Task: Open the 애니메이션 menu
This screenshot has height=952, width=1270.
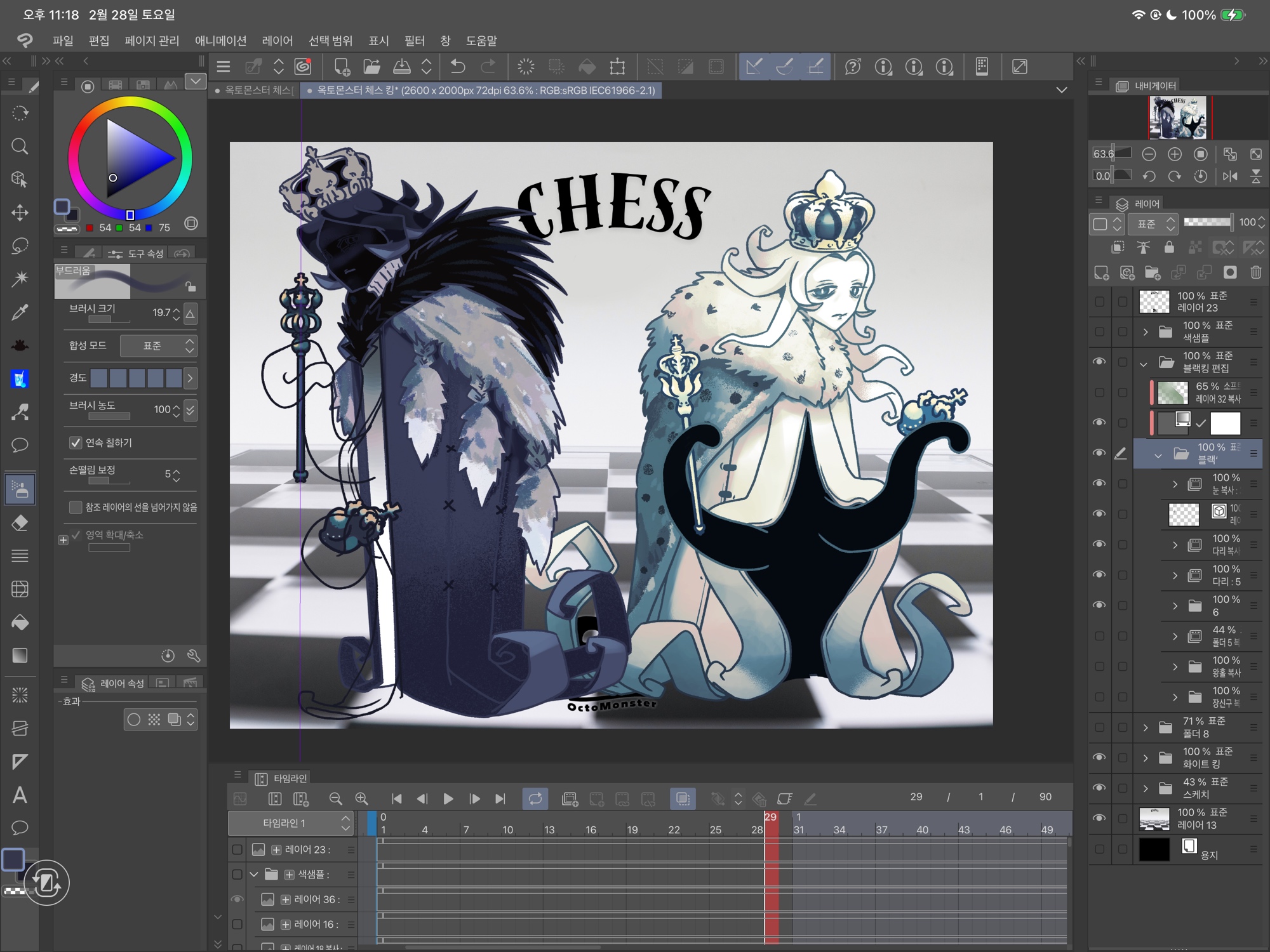Action: coord(220,41)
